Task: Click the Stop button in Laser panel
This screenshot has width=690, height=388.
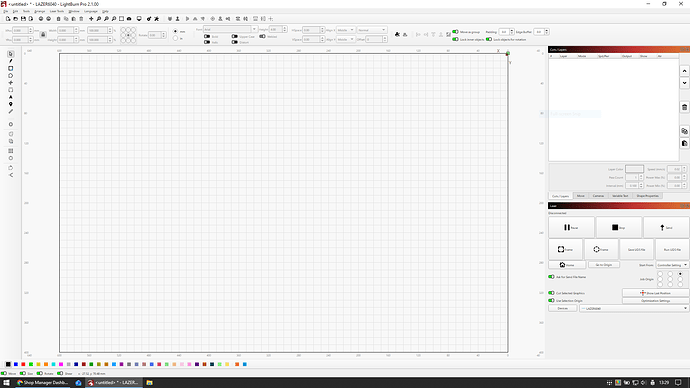Action: tap(618, 227)
